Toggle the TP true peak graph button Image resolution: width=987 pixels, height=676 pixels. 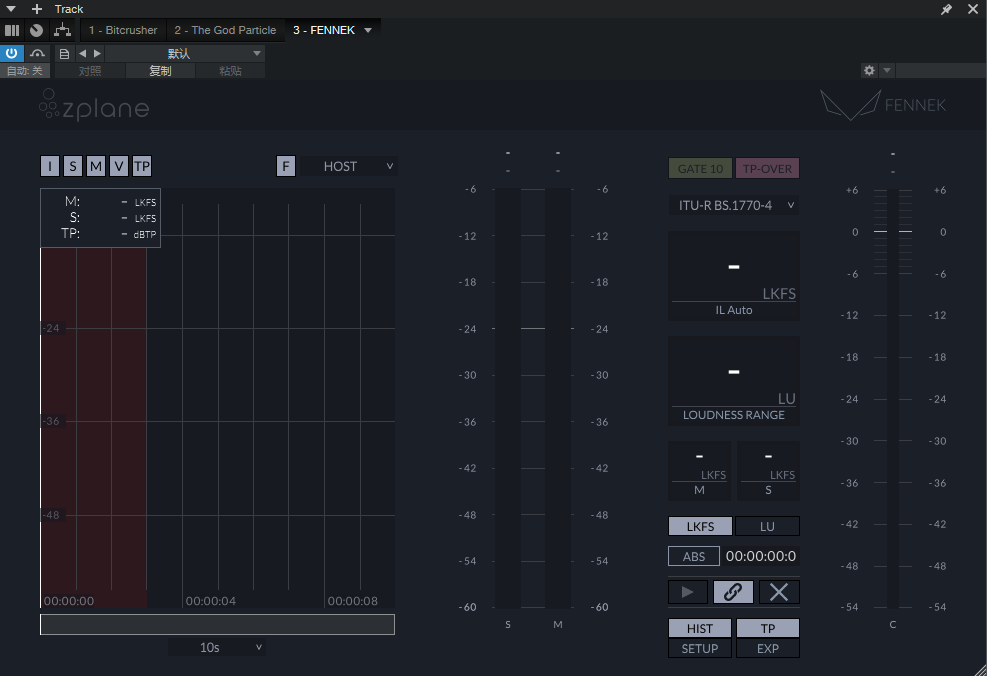[x=142, y=166]
